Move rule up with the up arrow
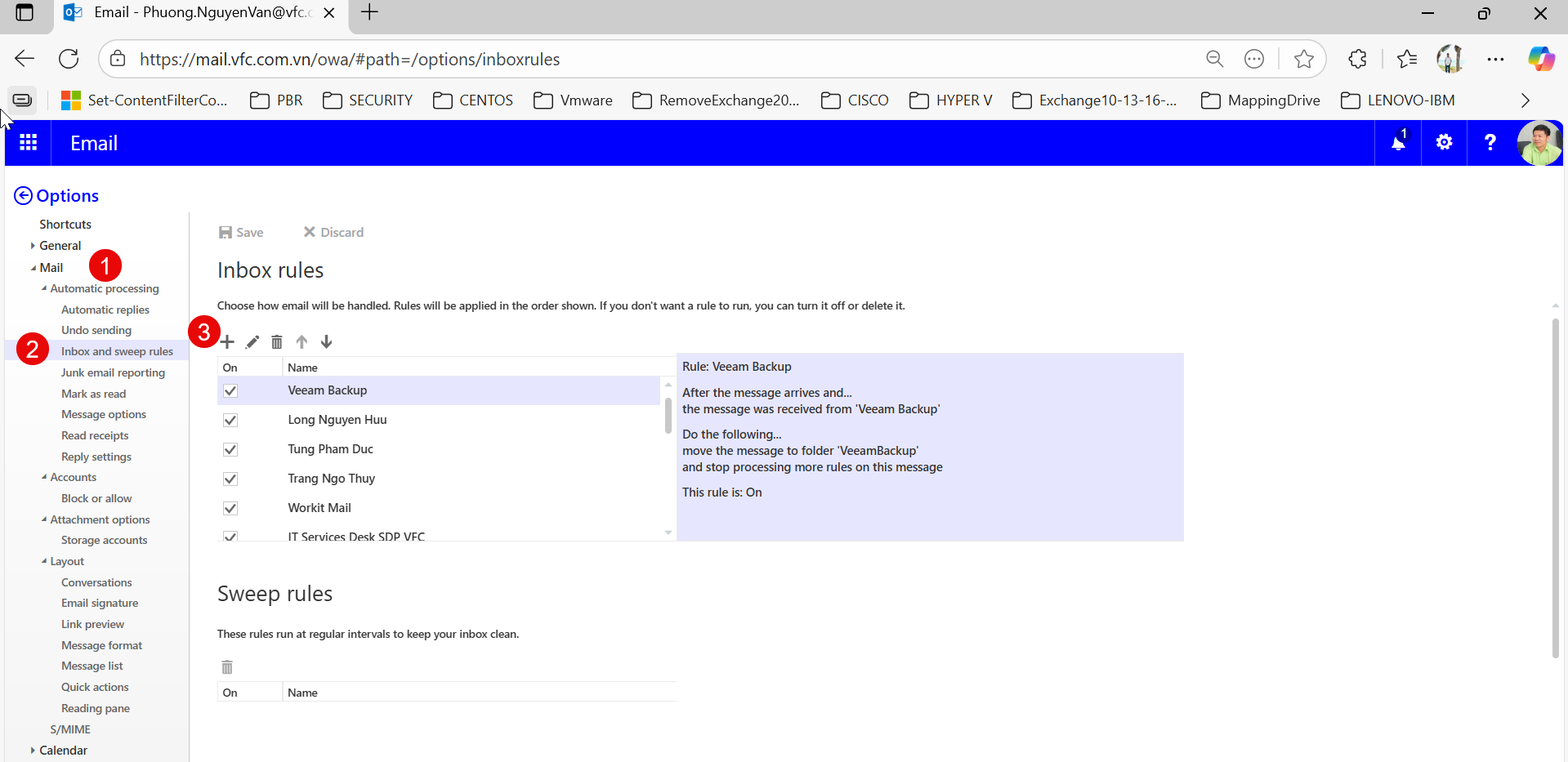Viewport: 1568px width, 762px height. click(x=302, y=342)
